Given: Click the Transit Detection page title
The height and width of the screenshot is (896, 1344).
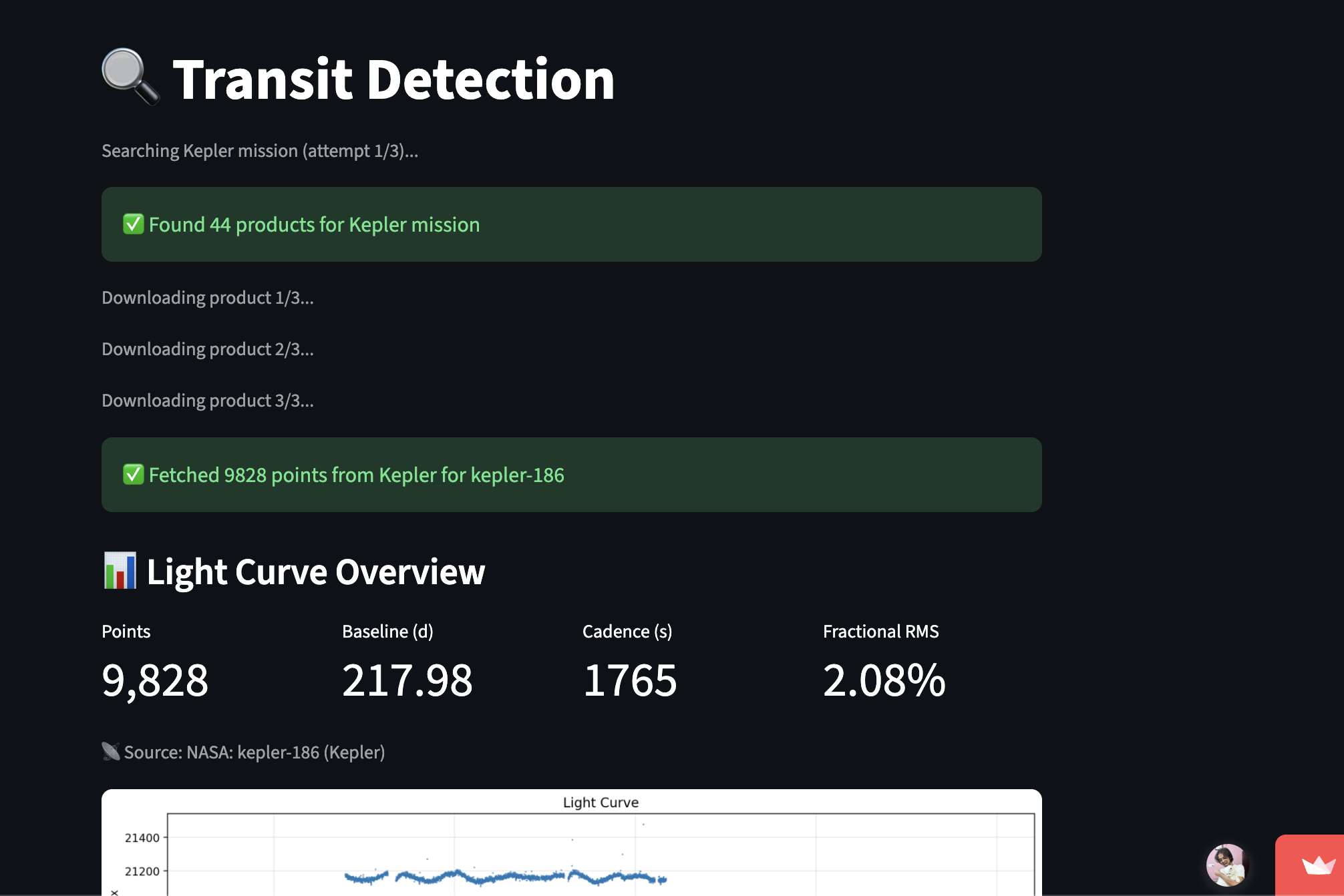Looking at the screenshot, I should point(393,79).
